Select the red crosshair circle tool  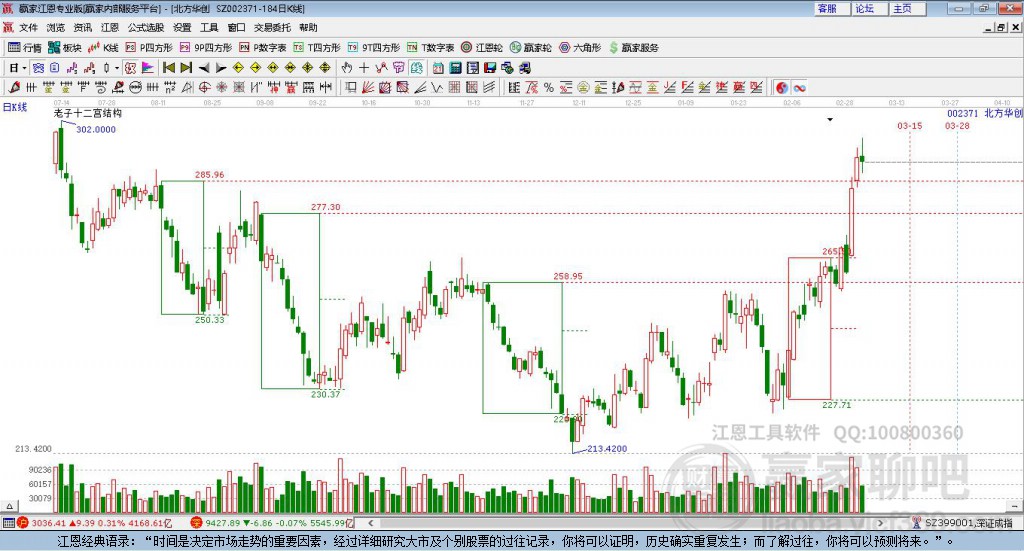click(204, 87)
